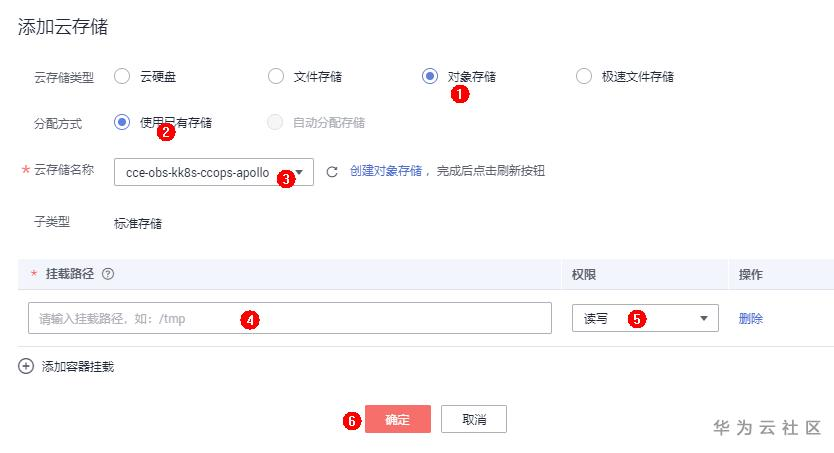Click the refresh icon beside storage name

[x=332, y=172]
